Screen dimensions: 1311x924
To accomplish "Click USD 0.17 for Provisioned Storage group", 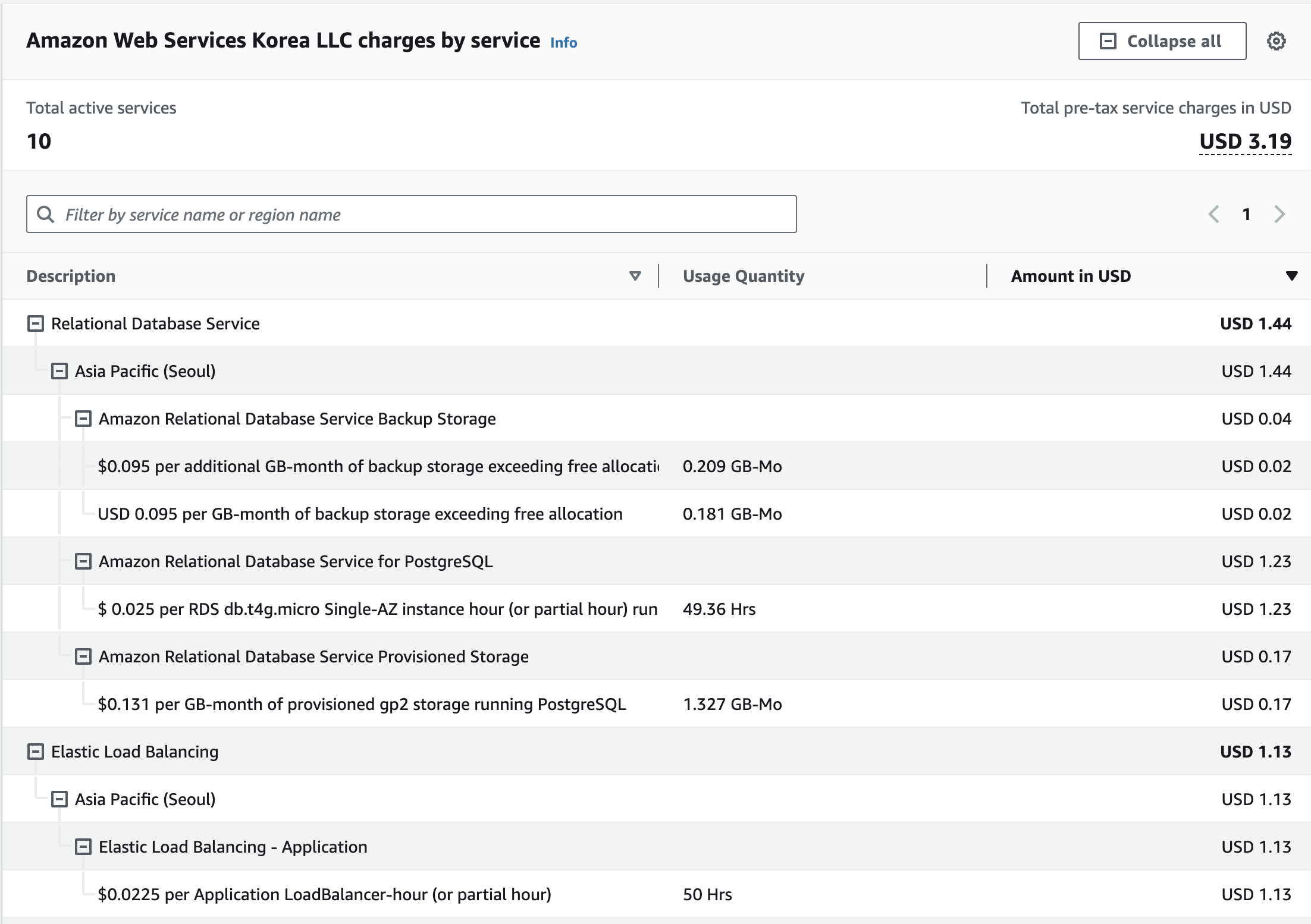I will click(1256, 656).
